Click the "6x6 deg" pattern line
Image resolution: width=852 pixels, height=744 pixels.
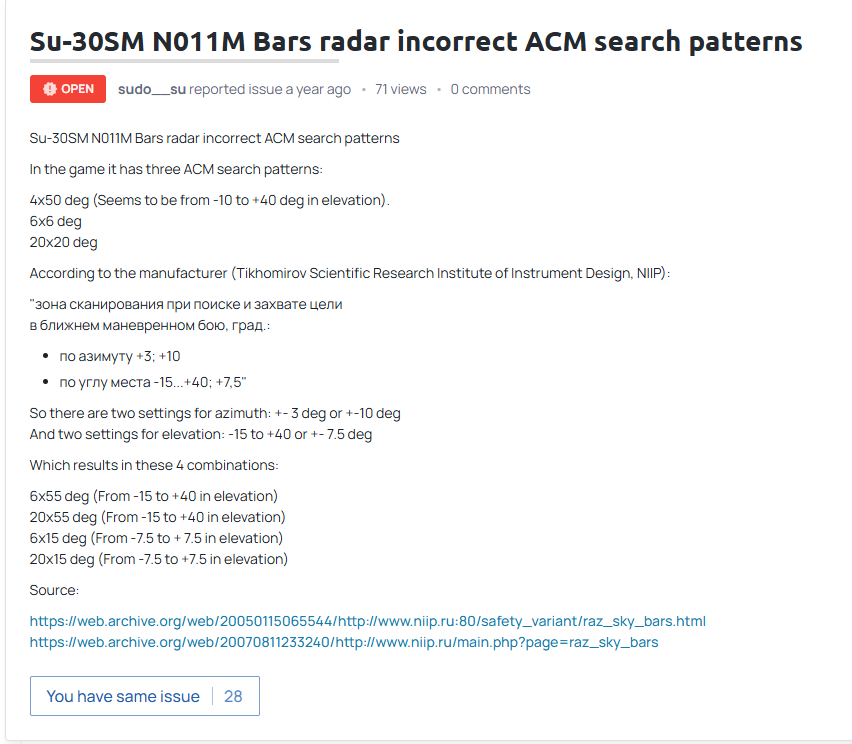(x=56, y=221)
